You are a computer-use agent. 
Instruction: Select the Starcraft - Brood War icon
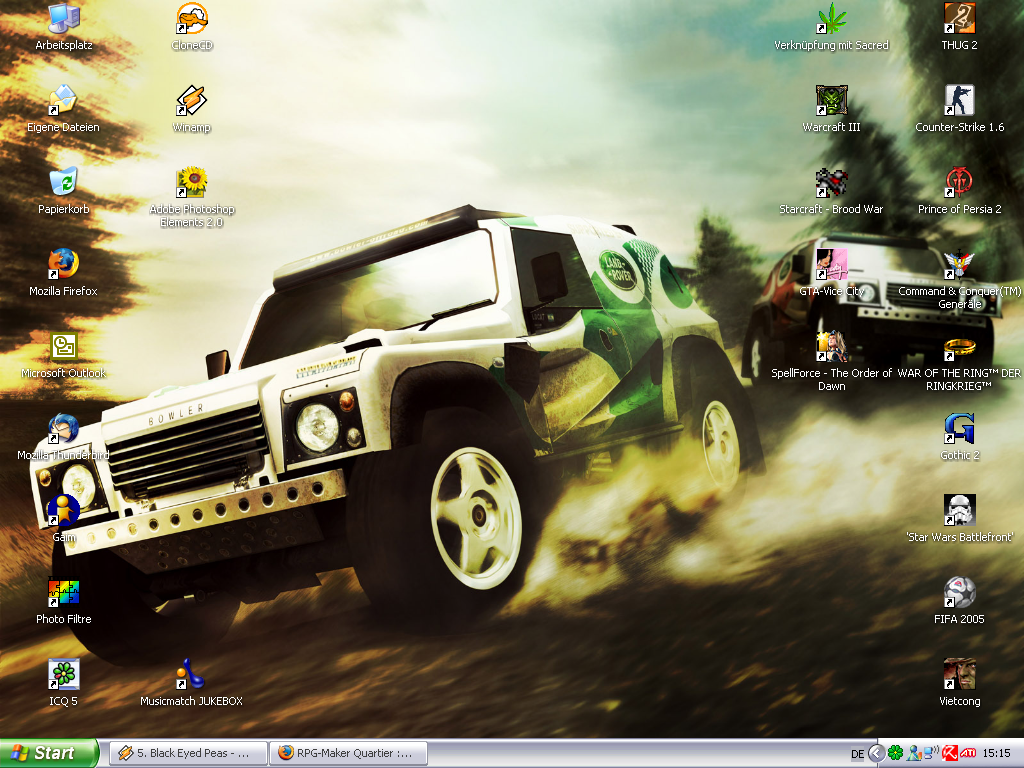[831, 183]
